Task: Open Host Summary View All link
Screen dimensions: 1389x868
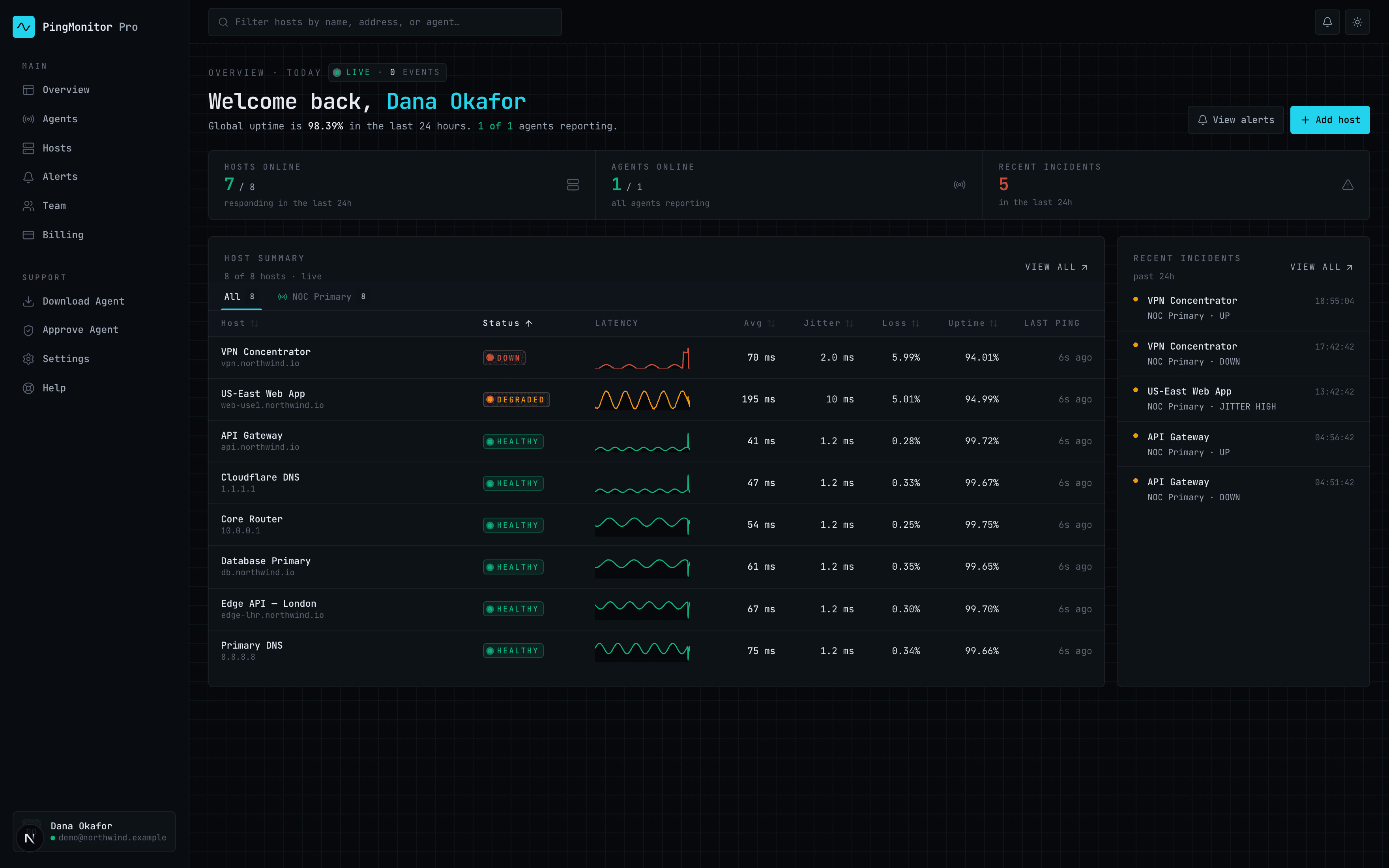Action: (1056, 267)
